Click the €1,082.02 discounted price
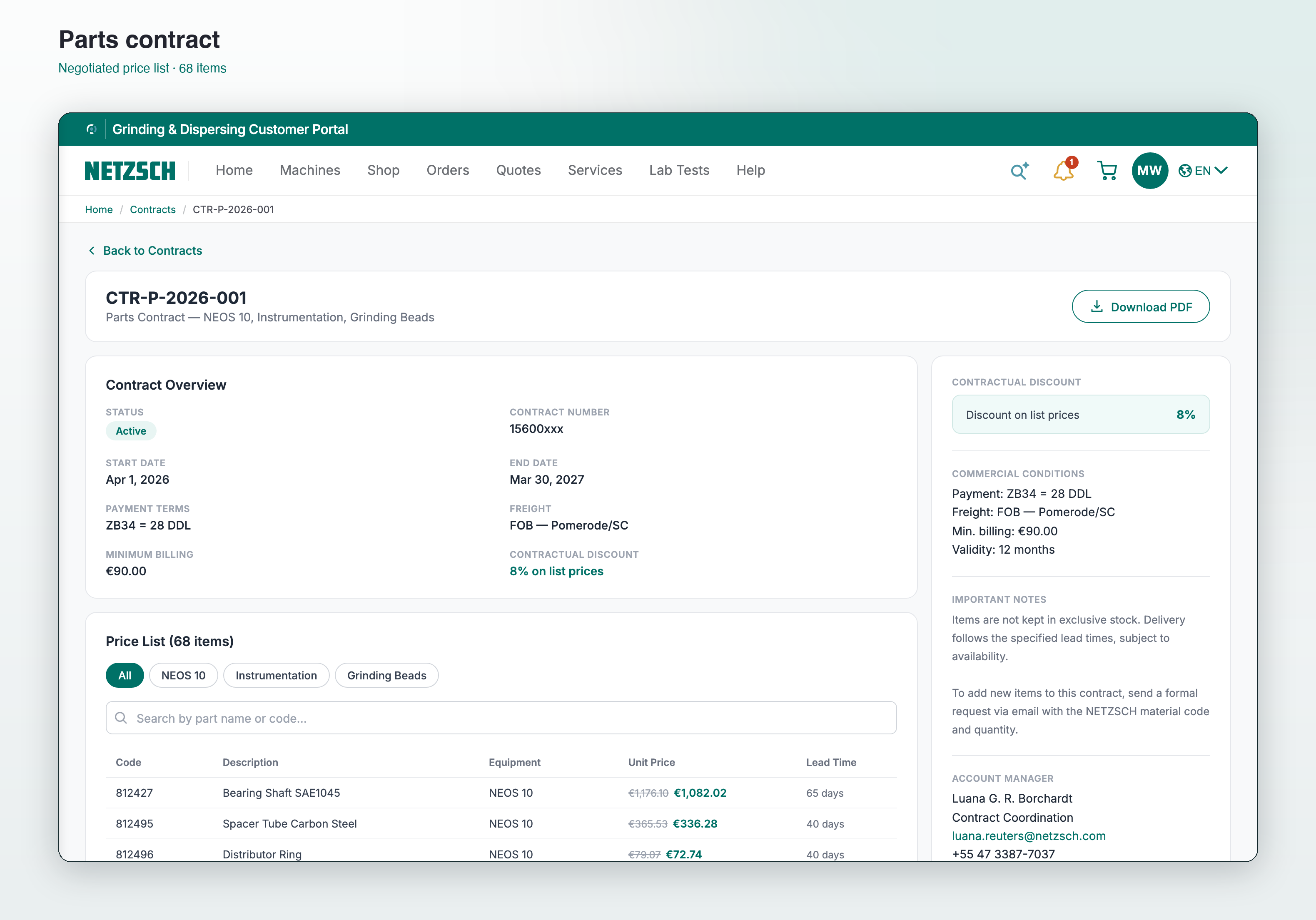The width and height of the screenshot is (1316, 920). pos(700,793)
